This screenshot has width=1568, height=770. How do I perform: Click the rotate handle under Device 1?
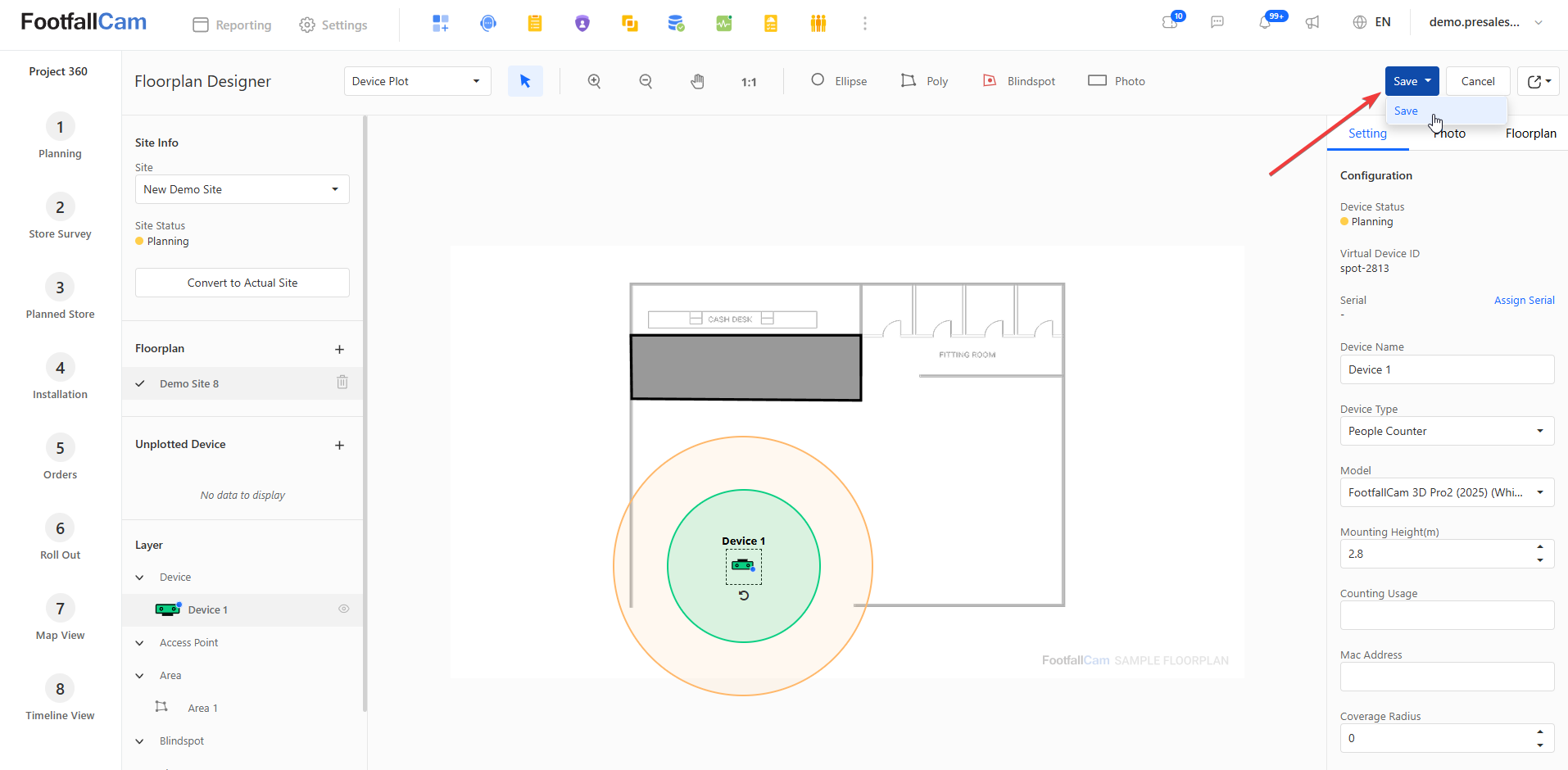744,596
